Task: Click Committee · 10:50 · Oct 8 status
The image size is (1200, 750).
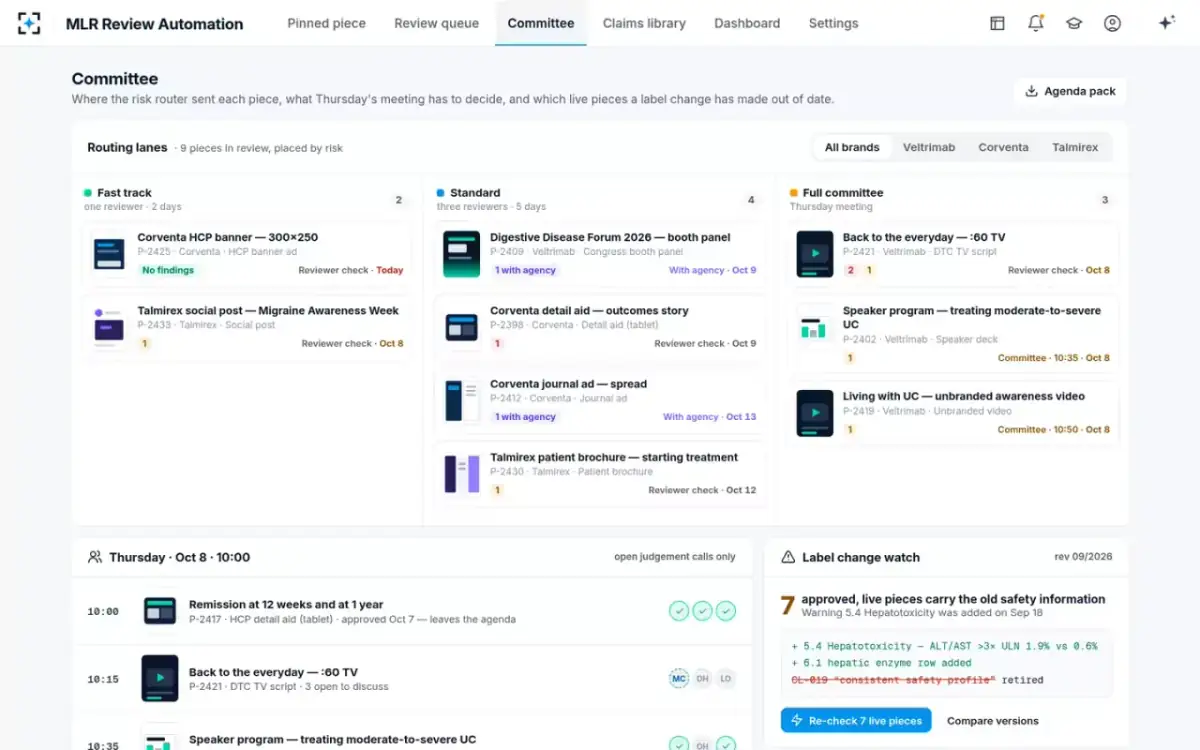Action: coord(1054,430)
